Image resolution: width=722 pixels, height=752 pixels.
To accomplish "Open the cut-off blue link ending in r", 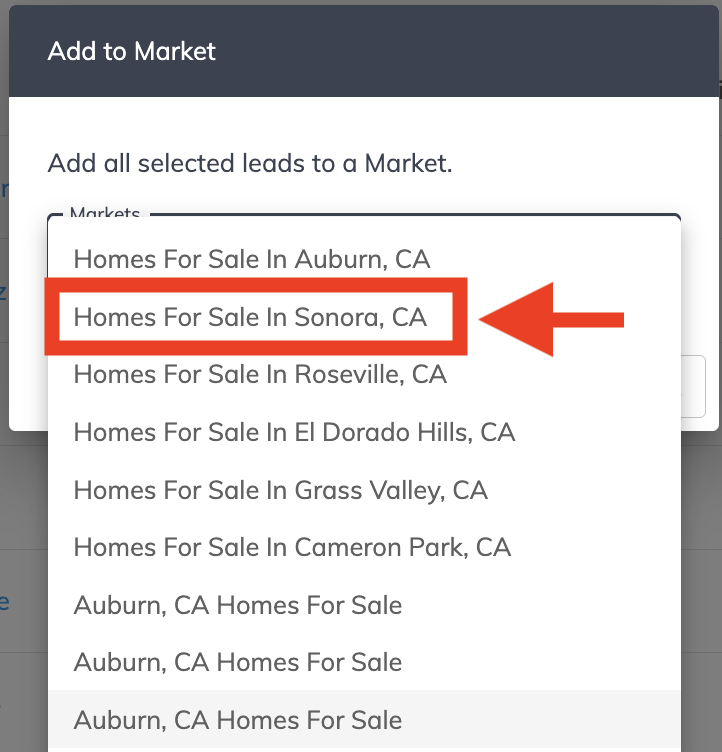I will point(4,189).
